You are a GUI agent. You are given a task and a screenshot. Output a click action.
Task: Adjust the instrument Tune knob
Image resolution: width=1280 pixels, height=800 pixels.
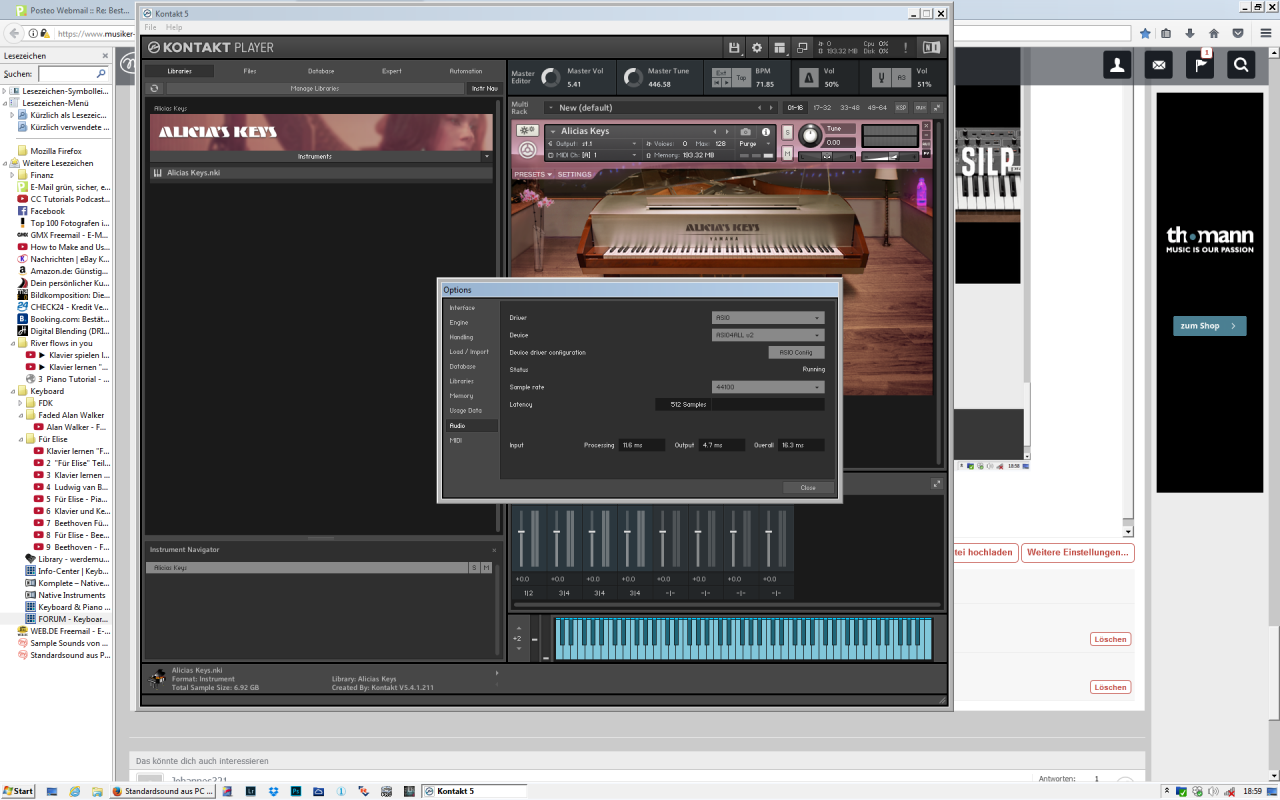click(x=809, y=135)
